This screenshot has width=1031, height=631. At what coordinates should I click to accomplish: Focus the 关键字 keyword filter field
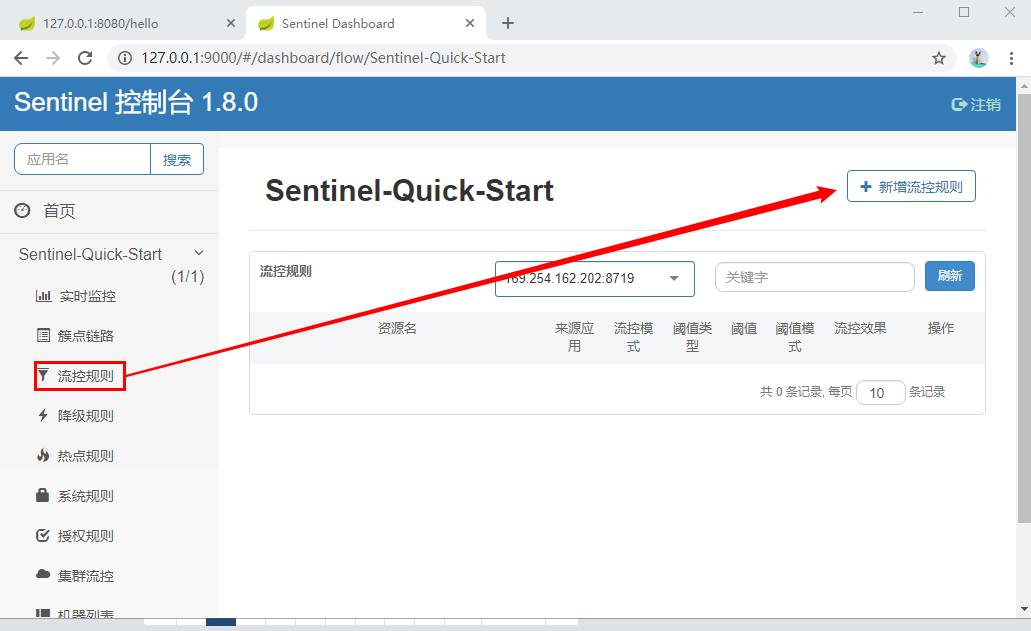coord(815,277)
